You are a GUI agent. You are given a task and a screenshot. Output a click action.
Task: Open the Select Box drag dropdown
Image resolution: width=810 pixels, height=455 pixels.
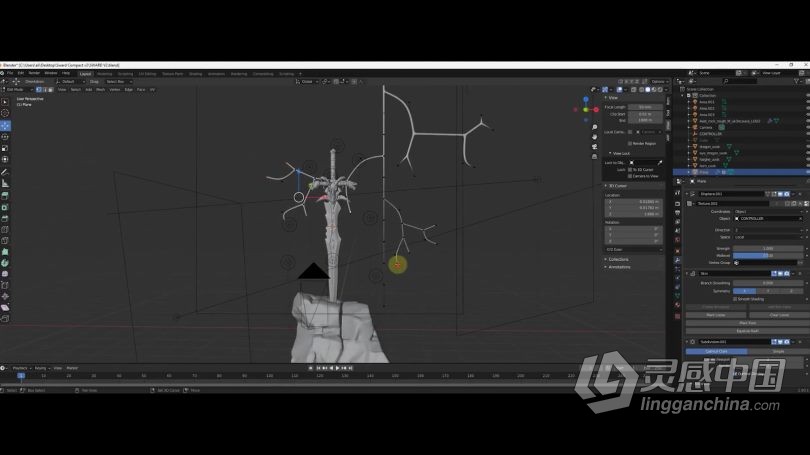pos(118,81)
